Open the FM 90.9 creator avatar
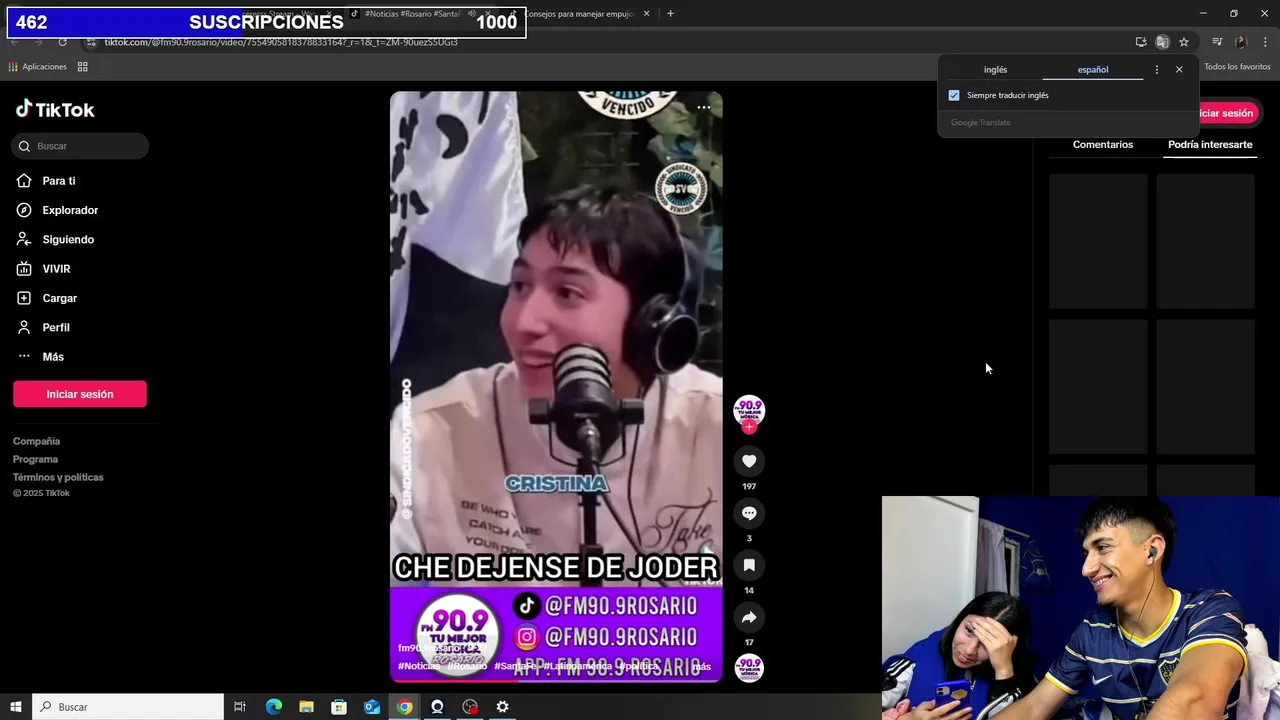Viewport: 1280px width, 720px height. point(749,410)
